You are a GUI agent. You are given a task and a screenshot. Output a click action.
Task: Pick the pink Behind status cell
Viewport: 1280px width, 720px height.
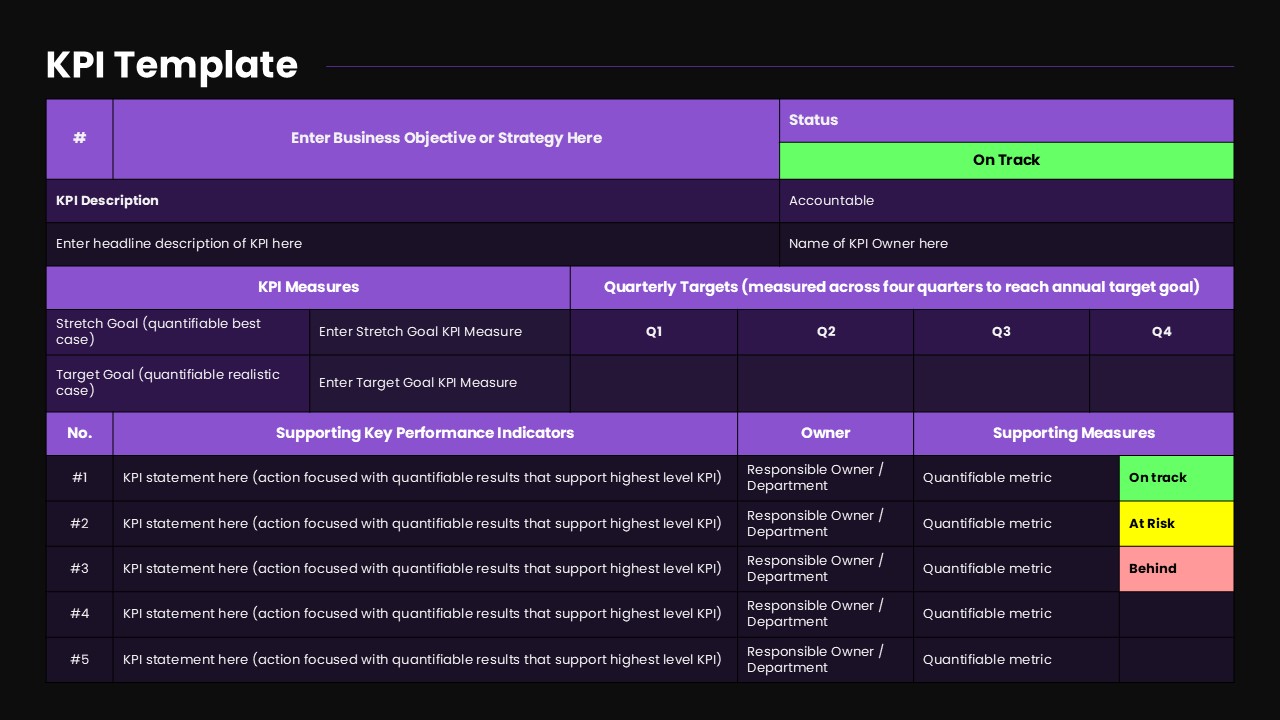point(1176,568)
